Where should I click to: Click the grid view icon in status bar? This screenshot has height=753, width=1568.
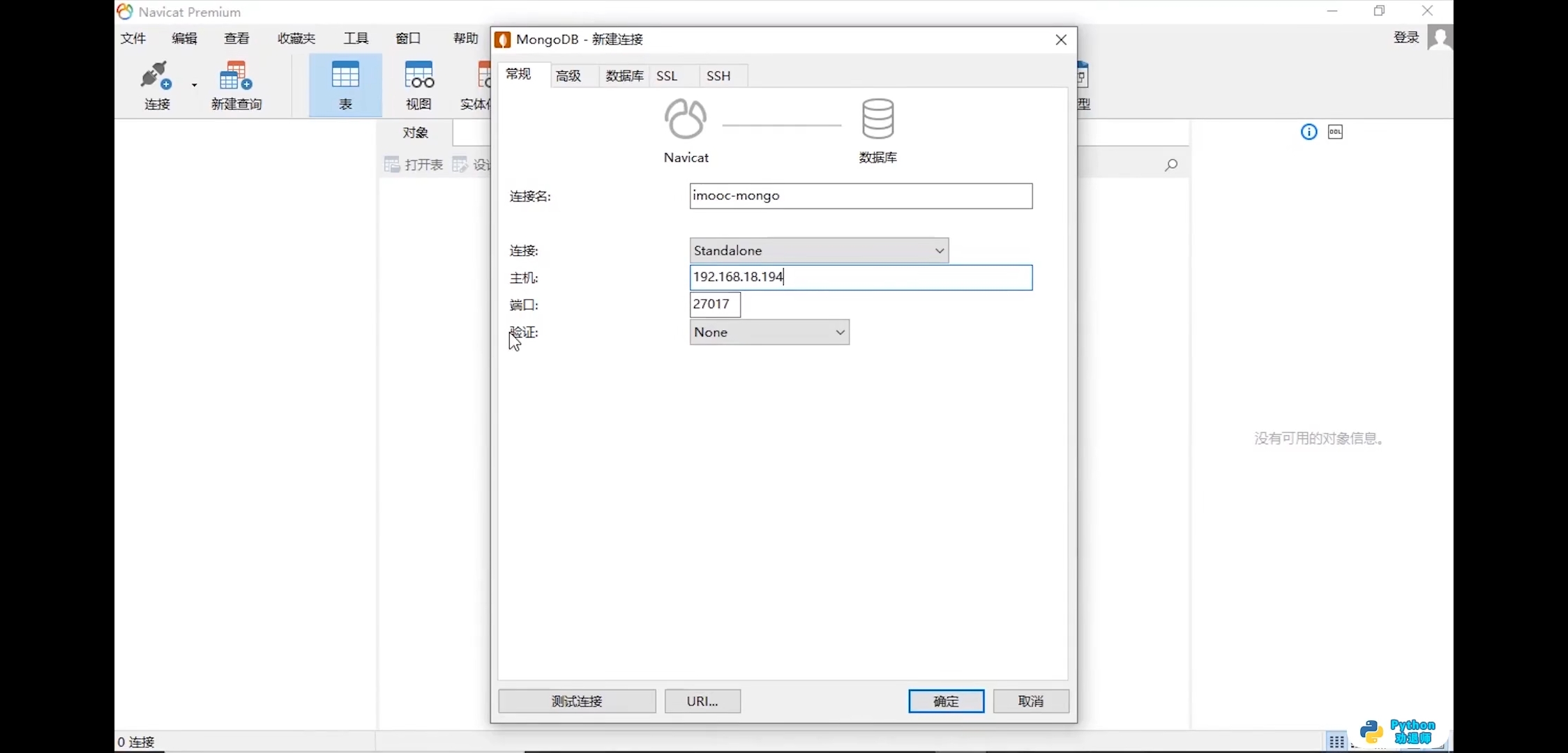1336,741
